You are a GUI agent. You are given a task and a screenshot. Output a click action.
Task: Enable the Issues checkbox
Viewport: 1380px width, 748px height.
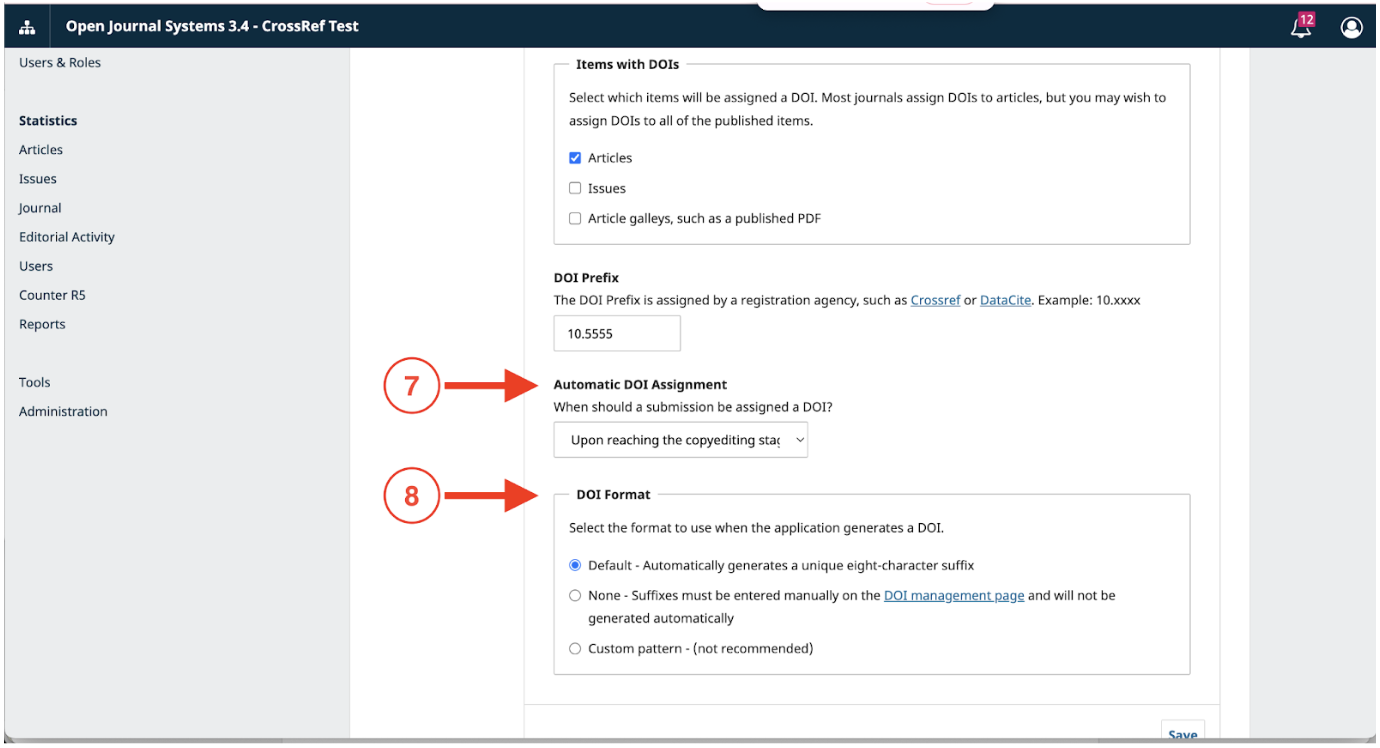[x=575, y=188]
